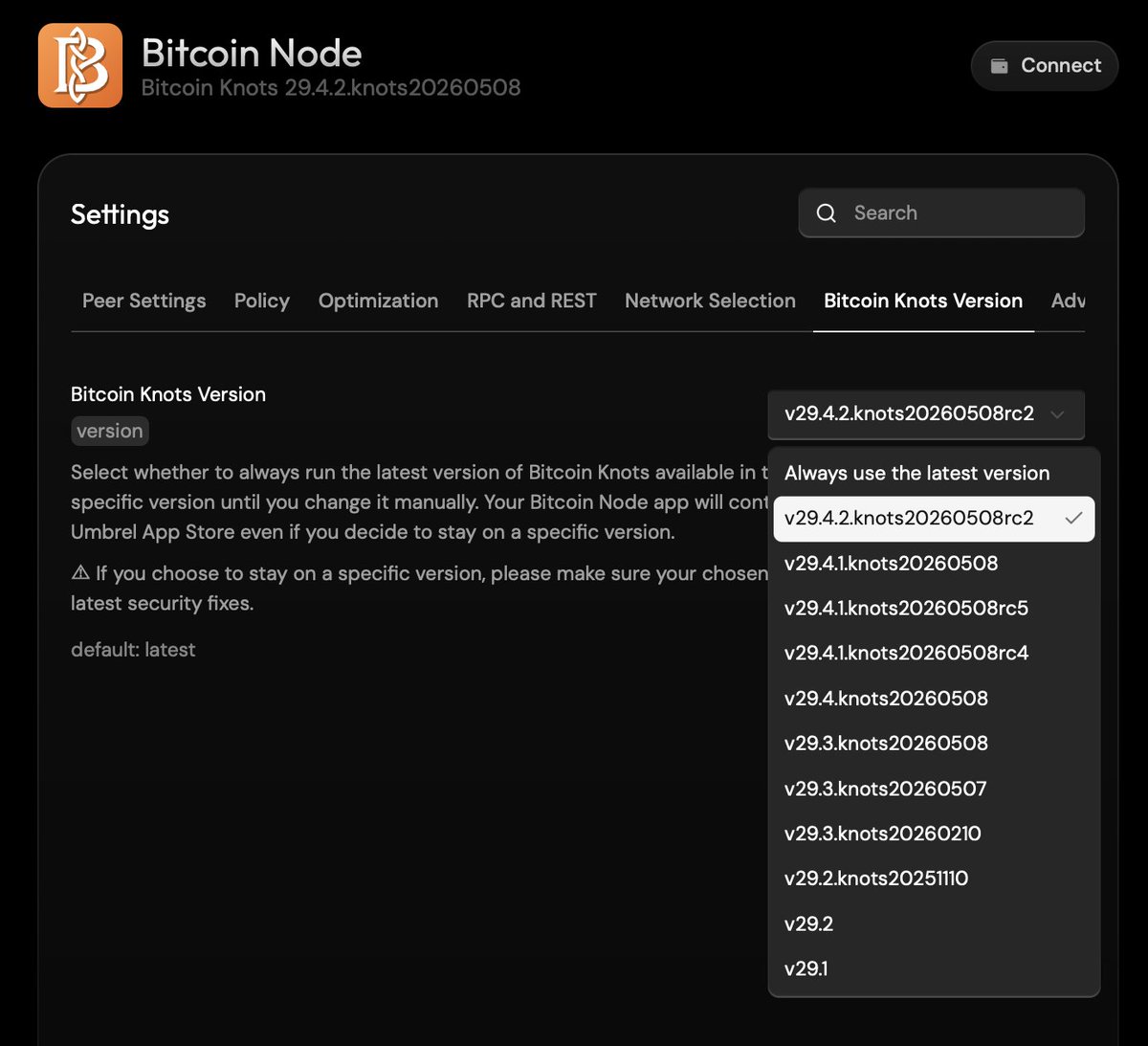Select version v29.3.knots20260210

(934, 834)
